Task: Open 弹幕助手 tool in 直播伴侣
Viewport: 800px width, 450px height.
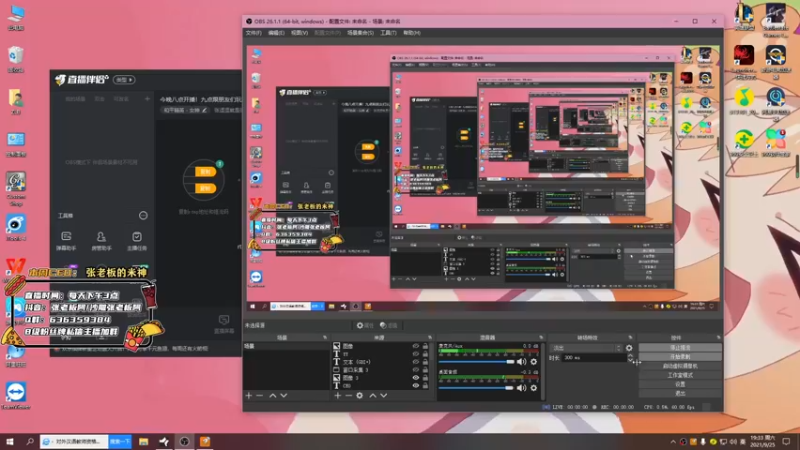Action: (66, 241)
